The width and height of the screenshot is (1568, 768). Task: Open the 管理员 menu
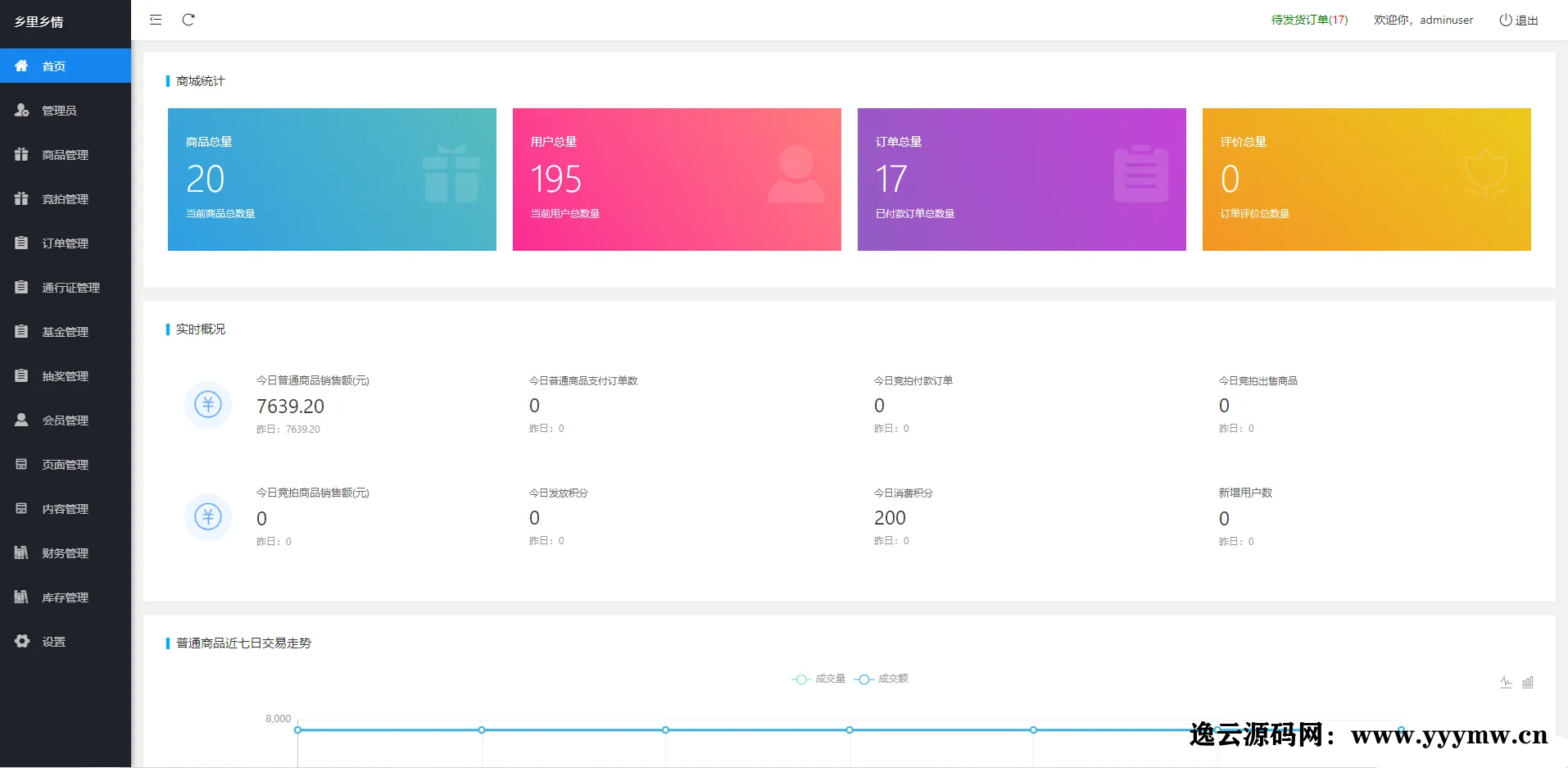point(66,110)
